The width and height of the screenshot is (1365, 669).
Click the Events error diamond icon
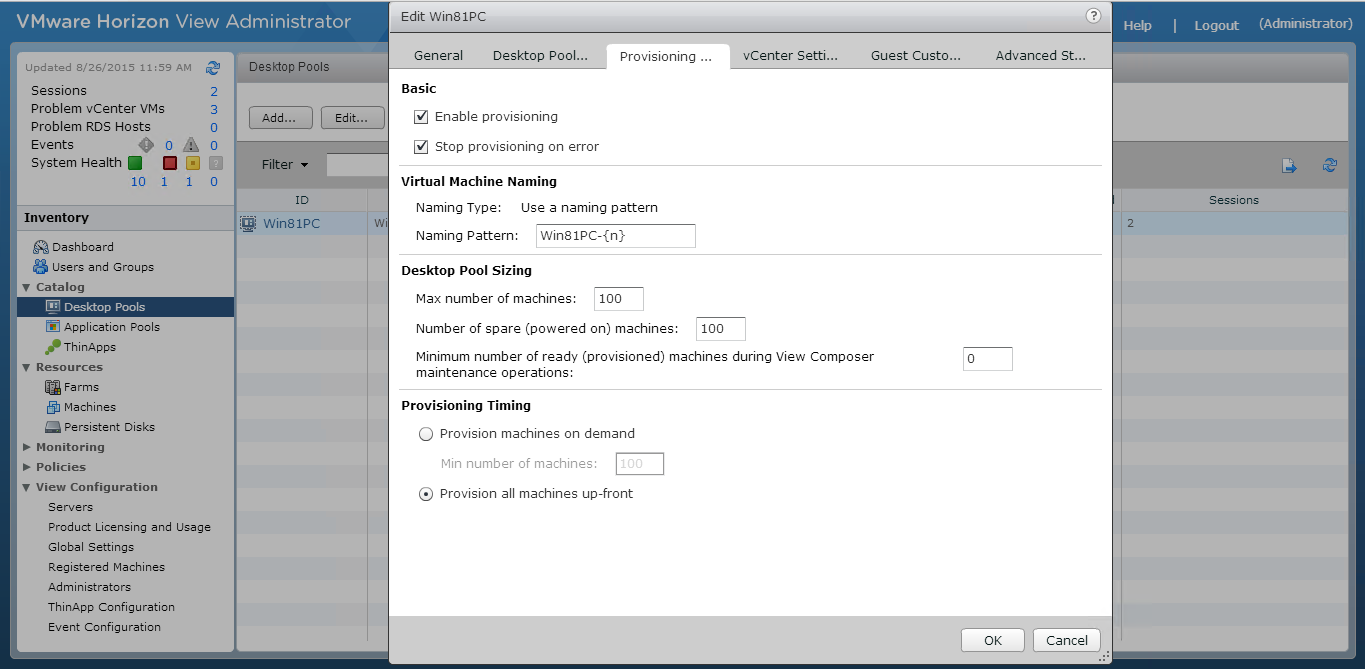click(146, 145)
